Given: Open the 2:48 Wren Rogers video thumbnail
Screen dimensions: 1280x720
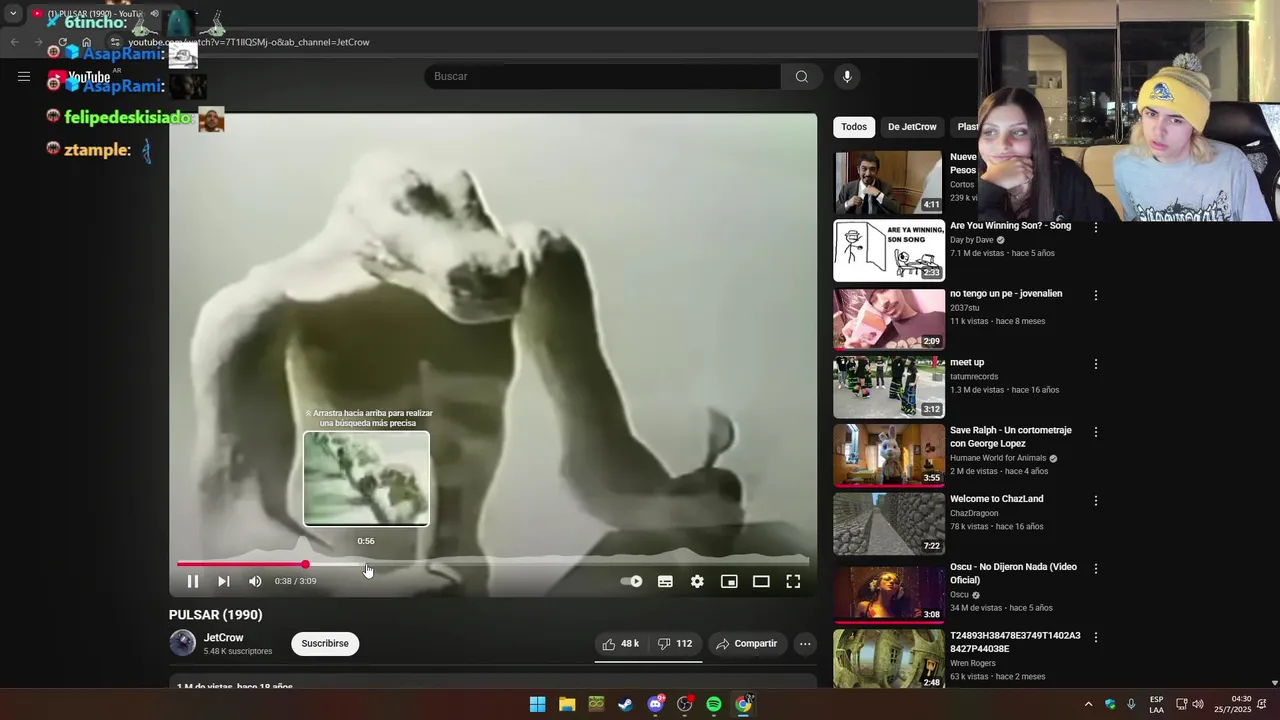Looking at the screenshot, I should pyautogui.click(x=889, y=658).
